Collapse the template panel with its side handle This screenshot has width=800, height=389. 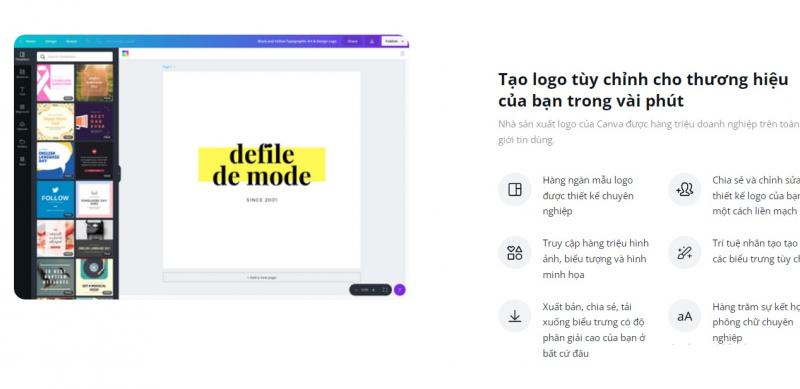coord(119,173)
